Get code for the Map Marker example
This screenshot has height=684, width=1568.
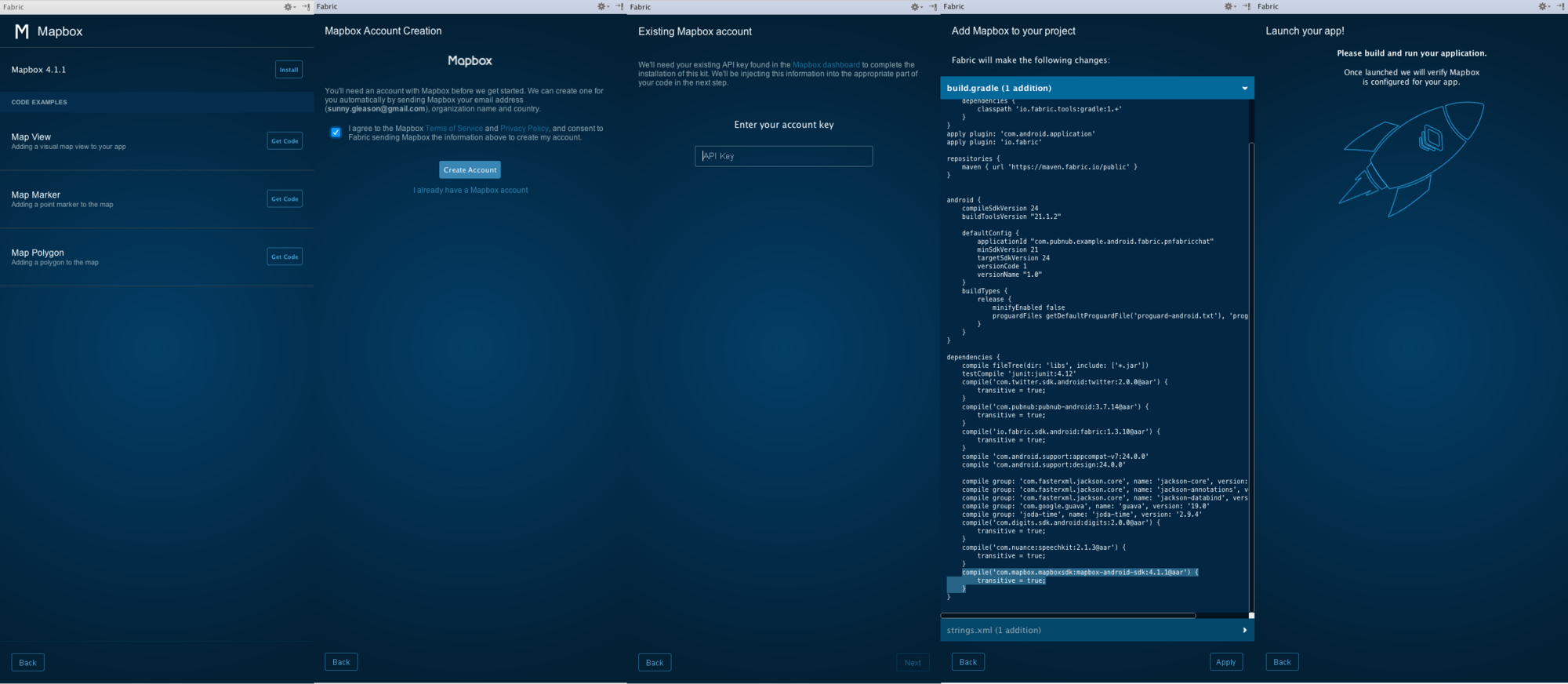pyautogui.click(x=285, y=199)
